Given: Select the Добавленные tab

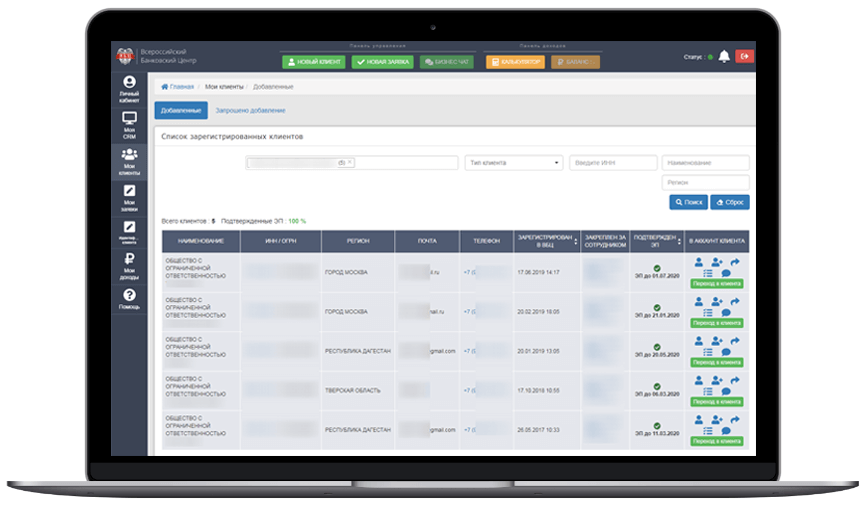Looking at the screenshot, I should click(181, 110).
